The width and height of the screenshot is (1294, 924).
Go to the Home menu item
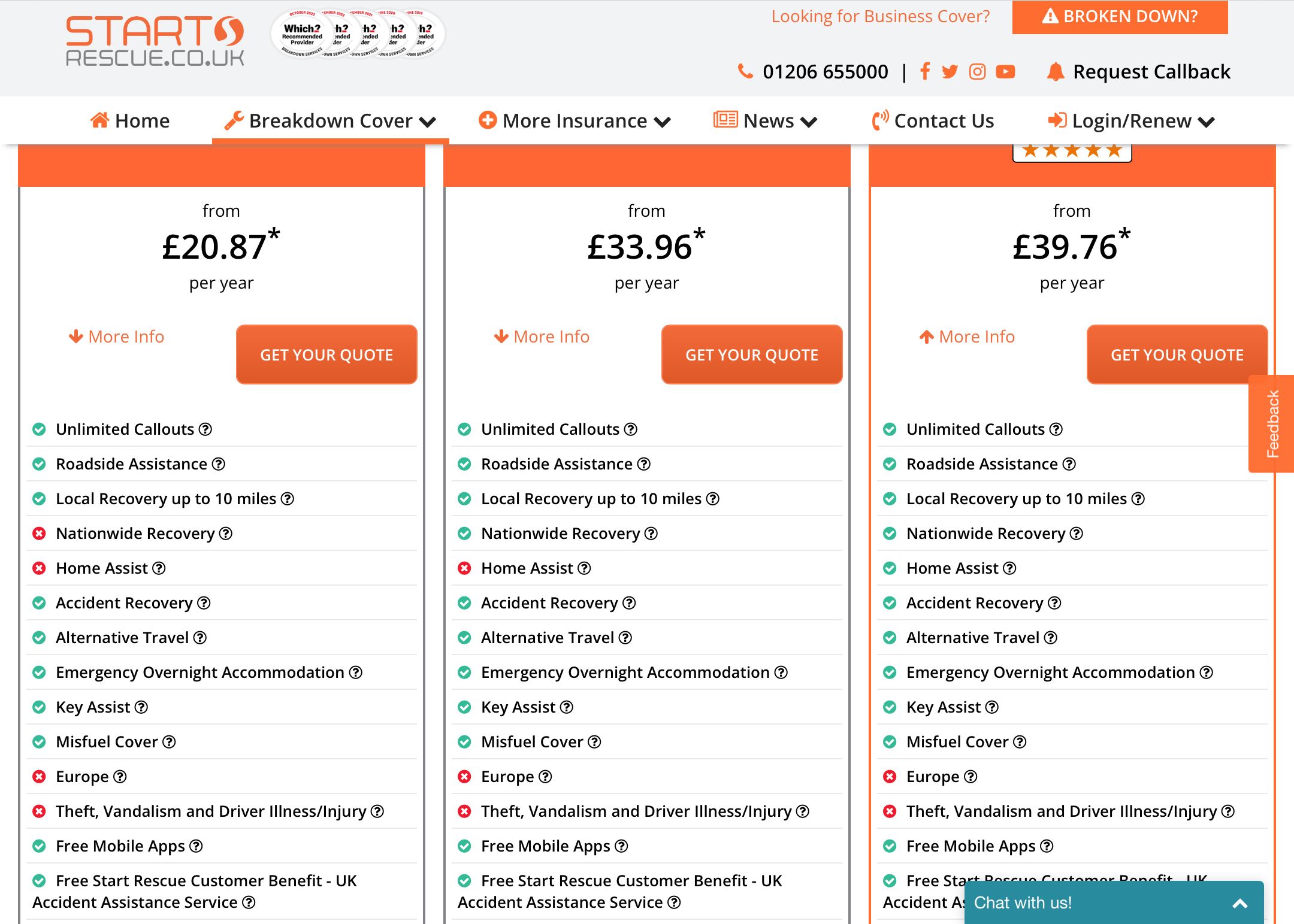pos(130,121)
